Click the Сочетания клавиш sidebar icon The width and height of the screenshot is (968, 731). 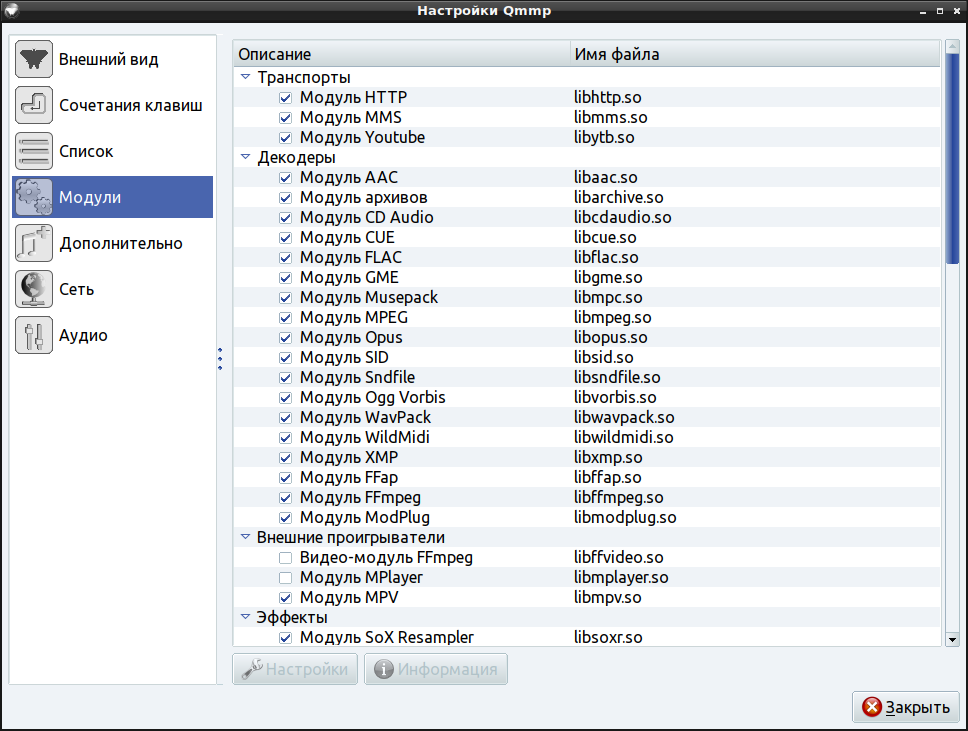34,106
